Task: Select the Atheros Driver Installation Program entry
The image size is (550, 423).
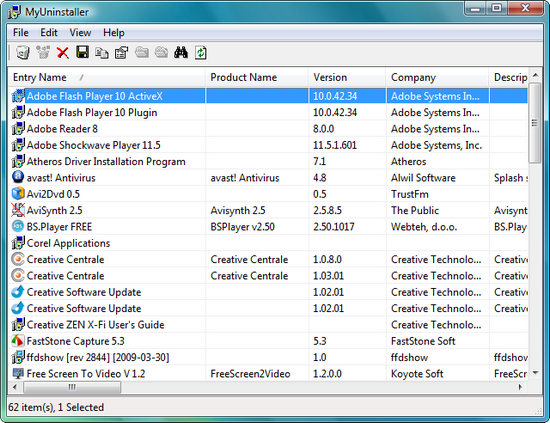Action: click(106, 161)
